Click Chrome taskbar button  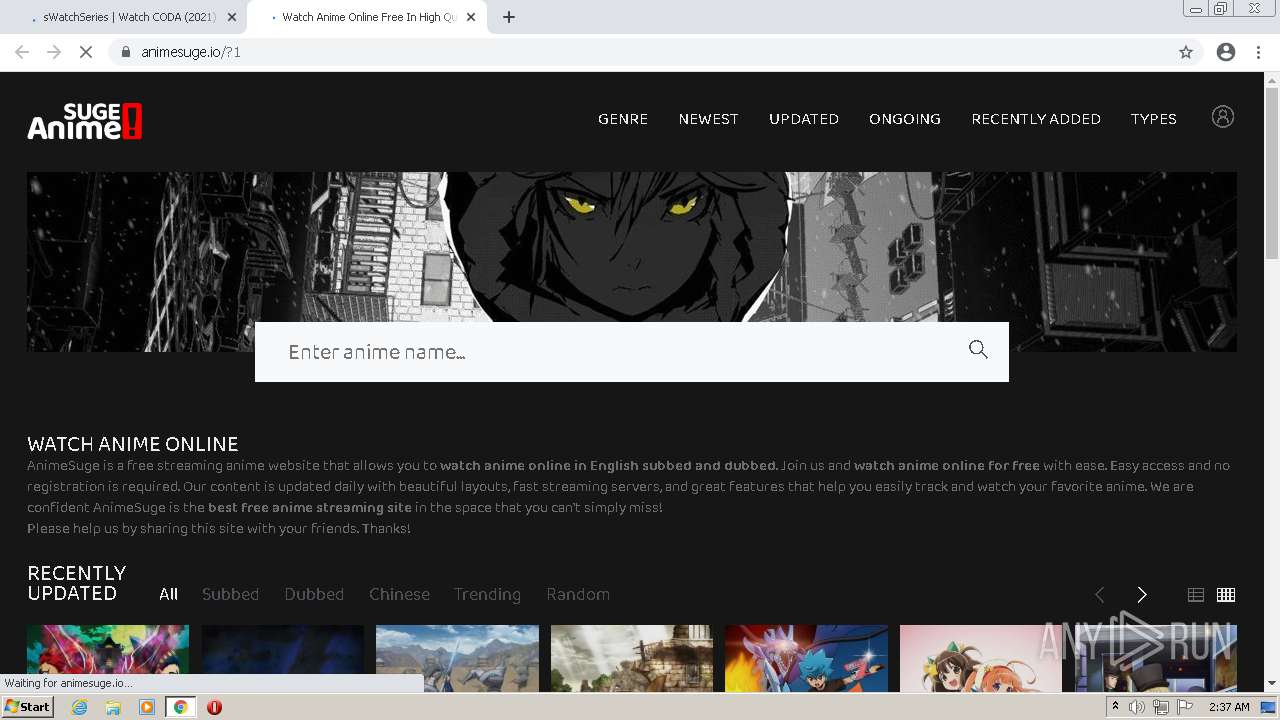click(x=180, y=707)
